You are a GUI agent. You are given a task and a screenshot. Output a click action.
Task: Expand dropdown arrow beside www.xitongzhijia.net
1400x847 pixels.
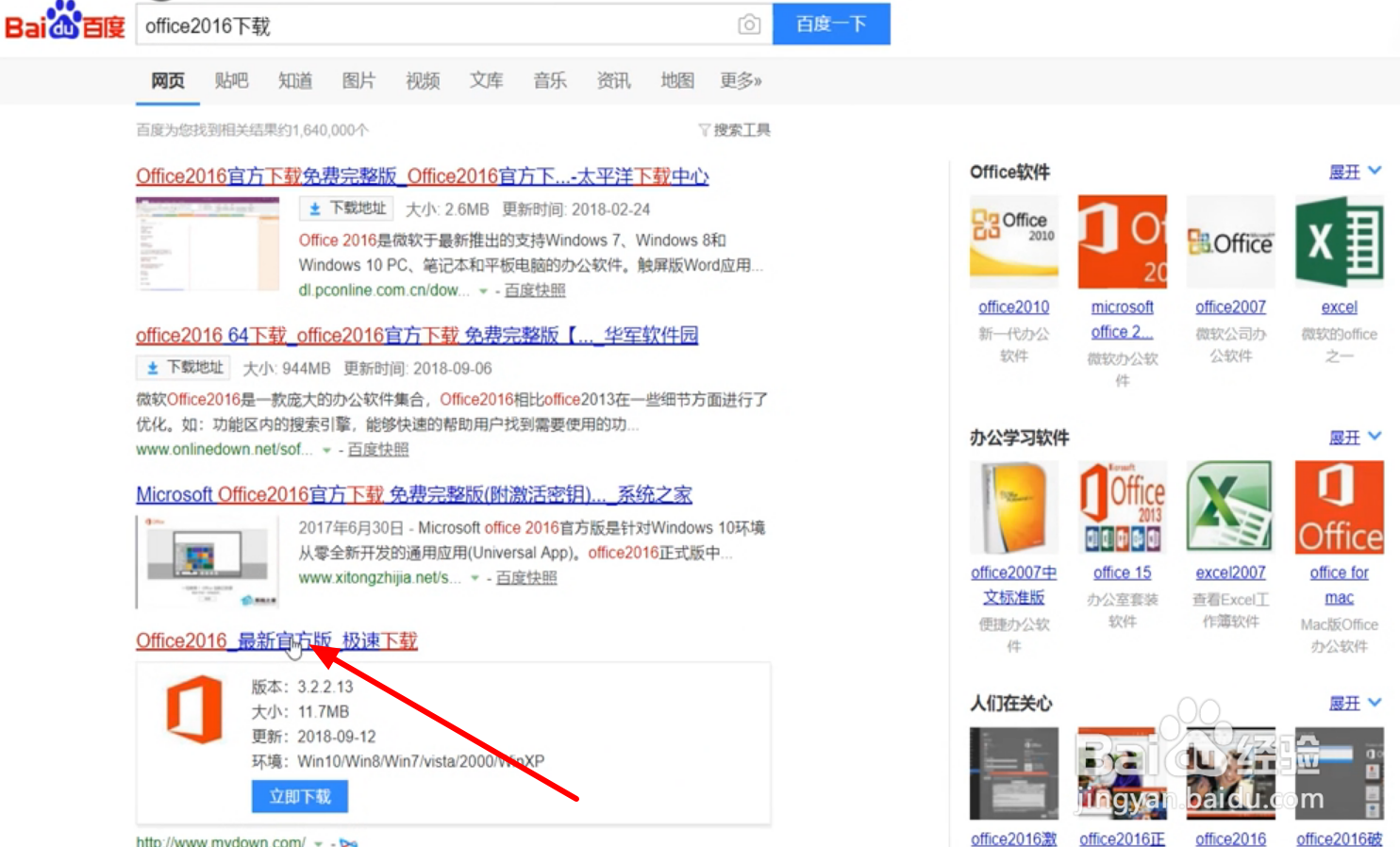point(475,578)
